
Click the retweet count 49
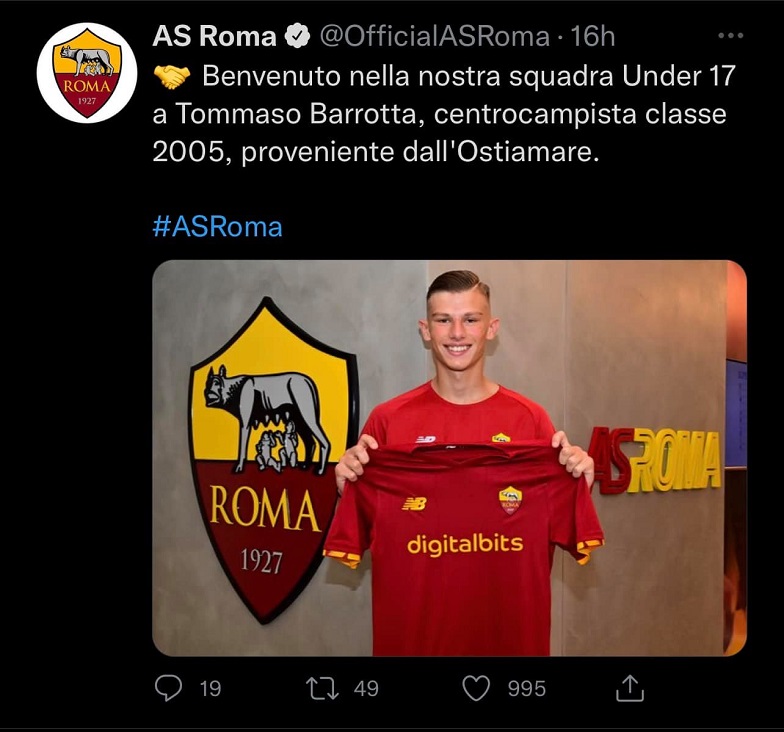(x=366, y=689)
